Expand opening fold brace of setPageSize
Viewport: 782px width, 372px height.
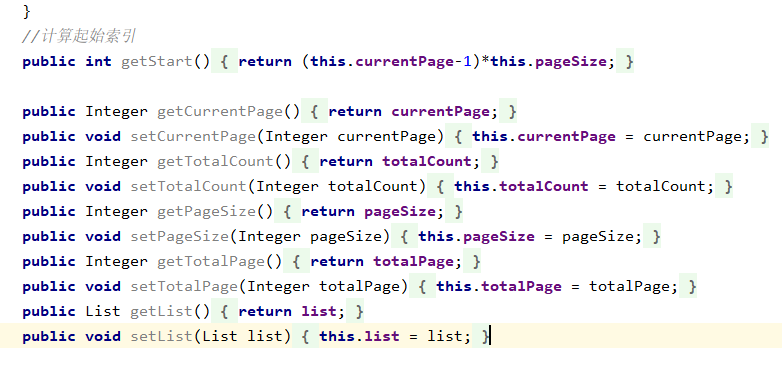404,236
